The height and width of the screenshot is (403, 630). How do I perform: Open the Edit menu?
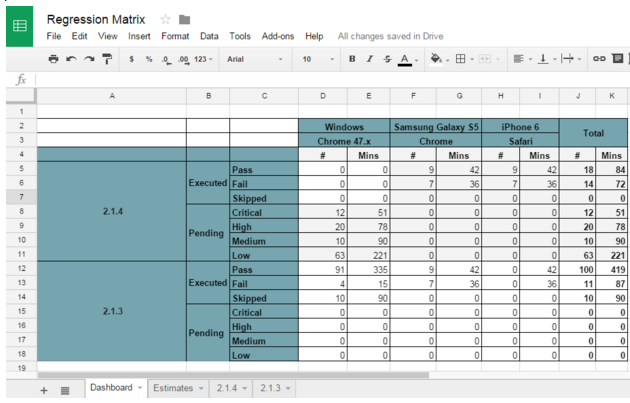pyautogui.click(x=80, y=36)
